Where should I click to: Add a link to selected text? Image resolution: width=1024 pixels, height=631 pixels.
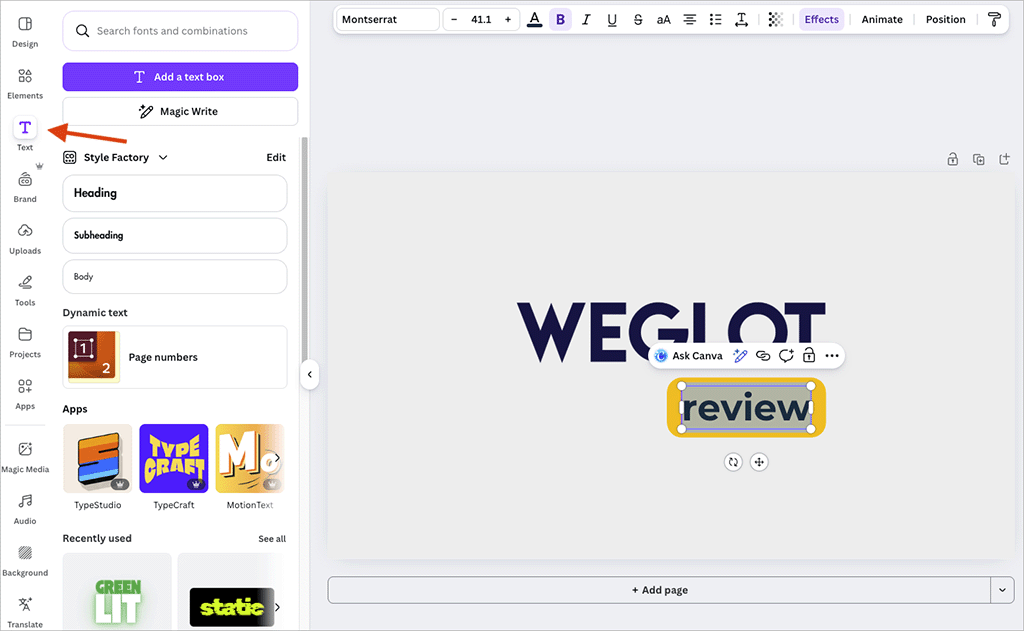[x=763, y=356]
